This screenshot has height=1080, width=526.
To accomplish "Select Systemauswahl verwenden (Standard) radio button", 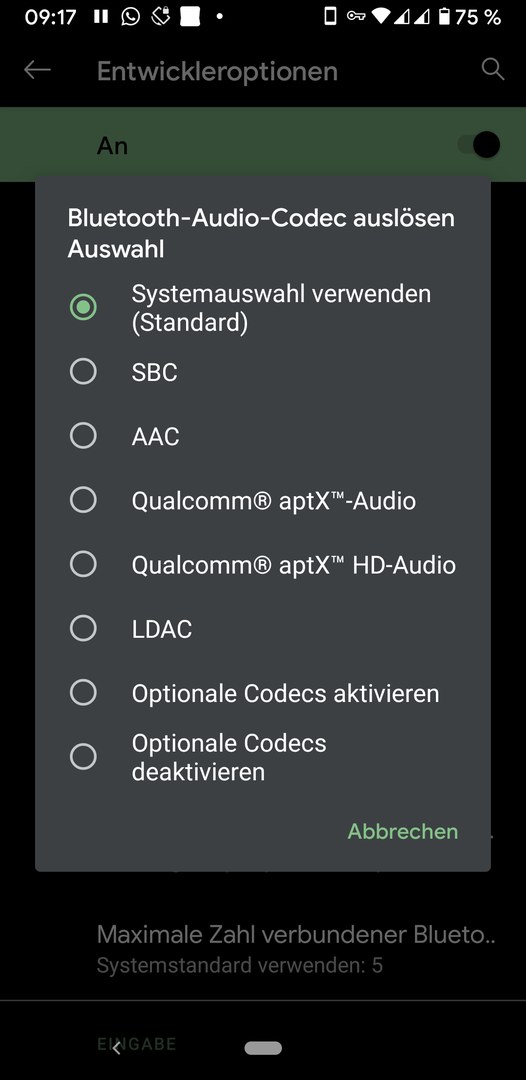I will pos(262,307).
